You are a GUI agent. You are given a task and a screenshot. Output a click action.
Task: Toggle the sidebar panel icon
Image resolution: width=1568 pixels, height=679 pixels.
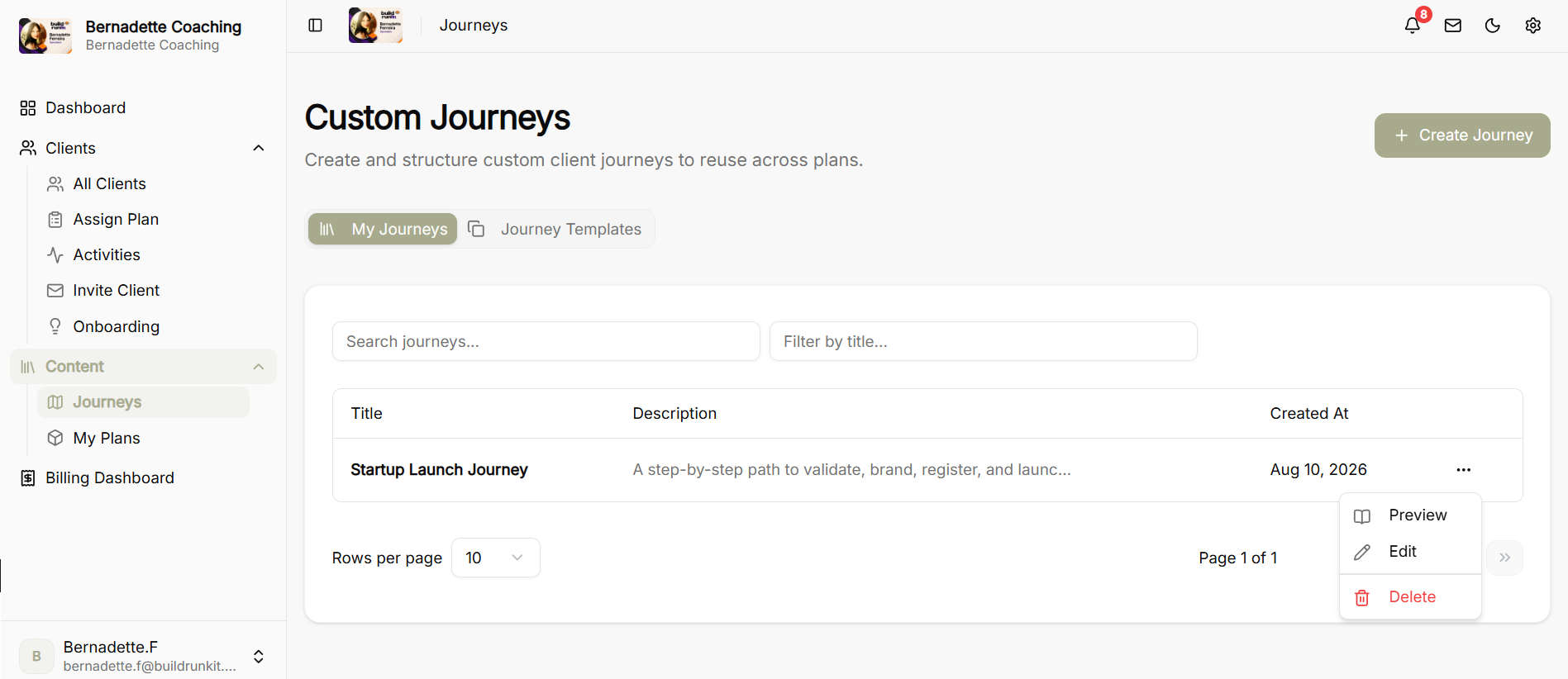tap(315, 26)
